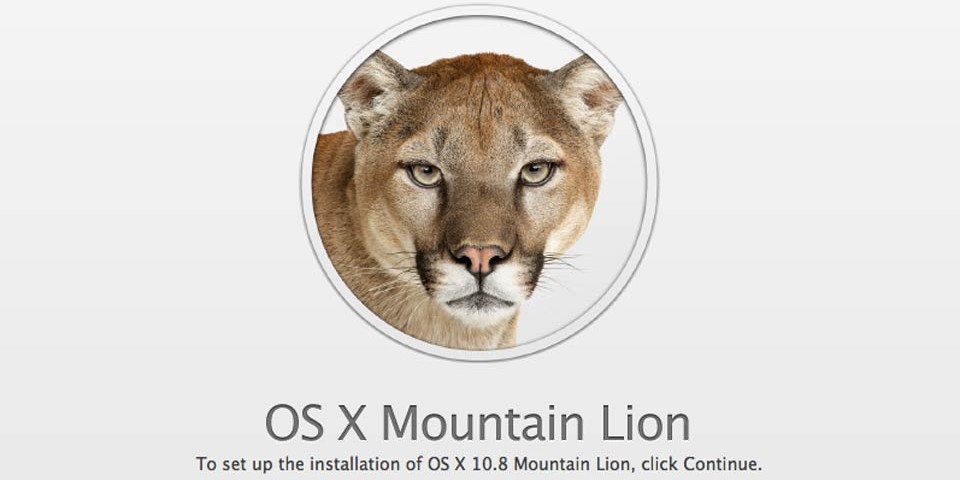Click the word "Lion" in the large title

646,421
